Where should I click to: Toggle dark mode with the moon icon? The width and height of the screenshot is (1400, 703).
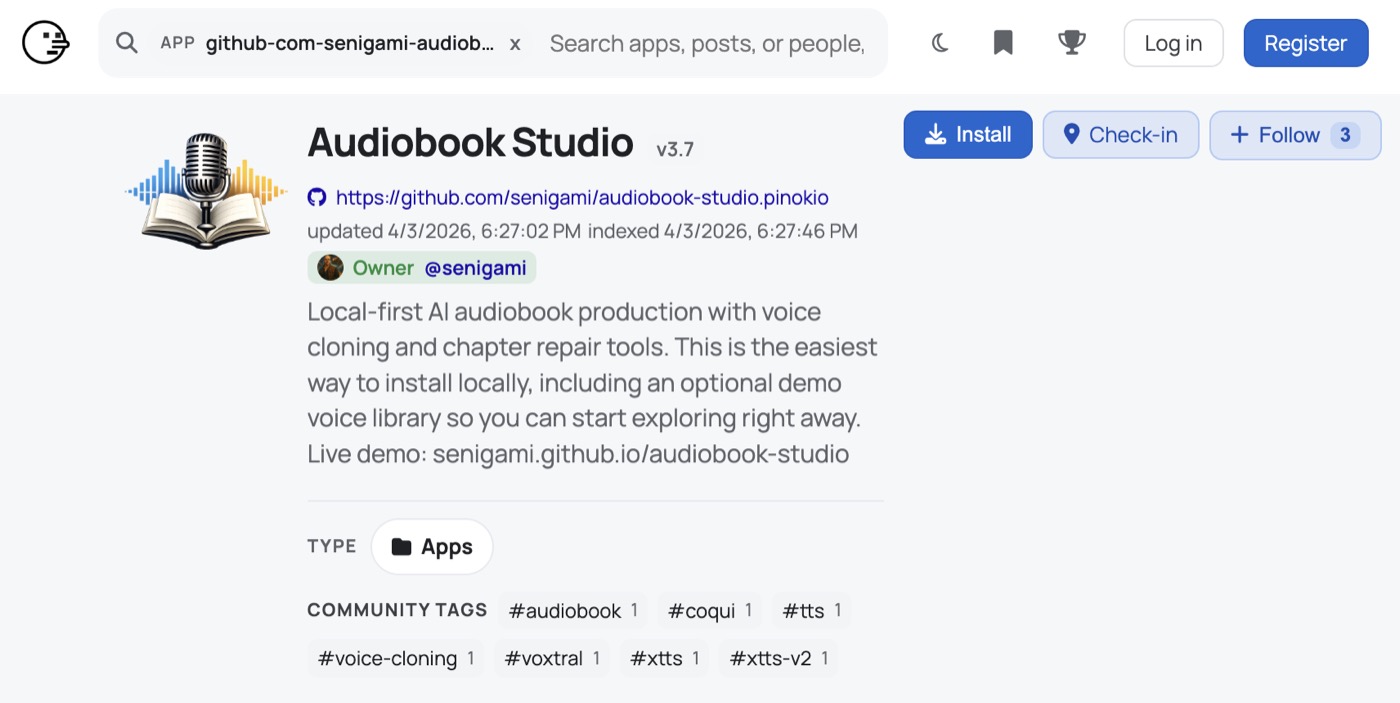(x=939, y=43)
